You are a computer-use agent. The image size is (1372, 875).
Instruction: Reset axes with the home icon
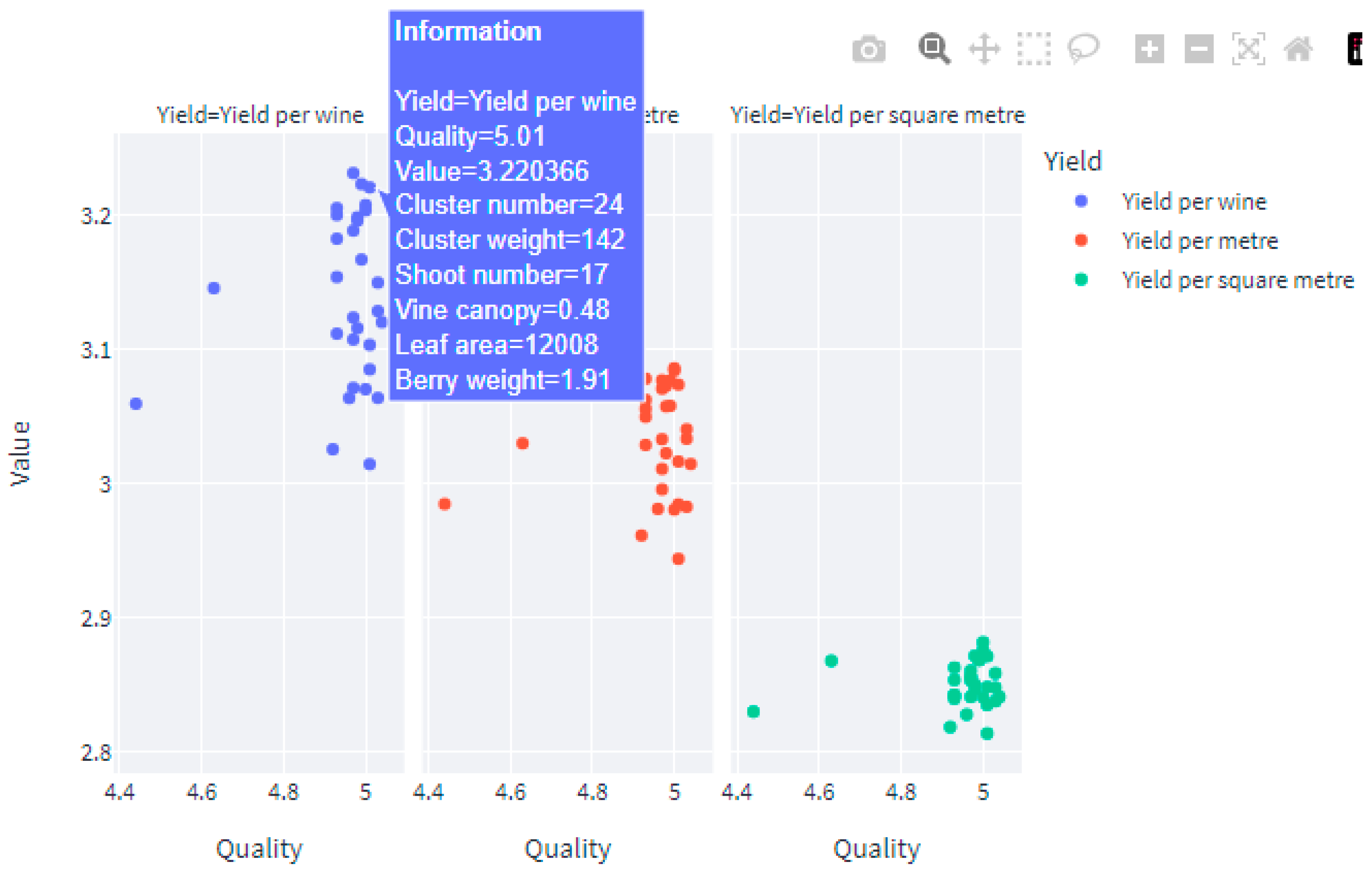(1298, 49)
